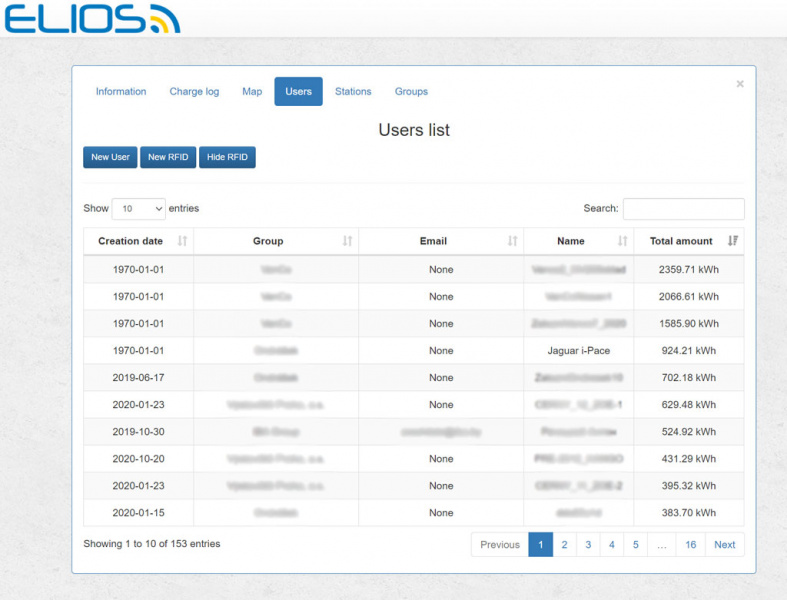Sort by Group column icon
Image resolution: width=787 pixels, height=600 pixels.
pyautogui.click(x=347, y=241)
